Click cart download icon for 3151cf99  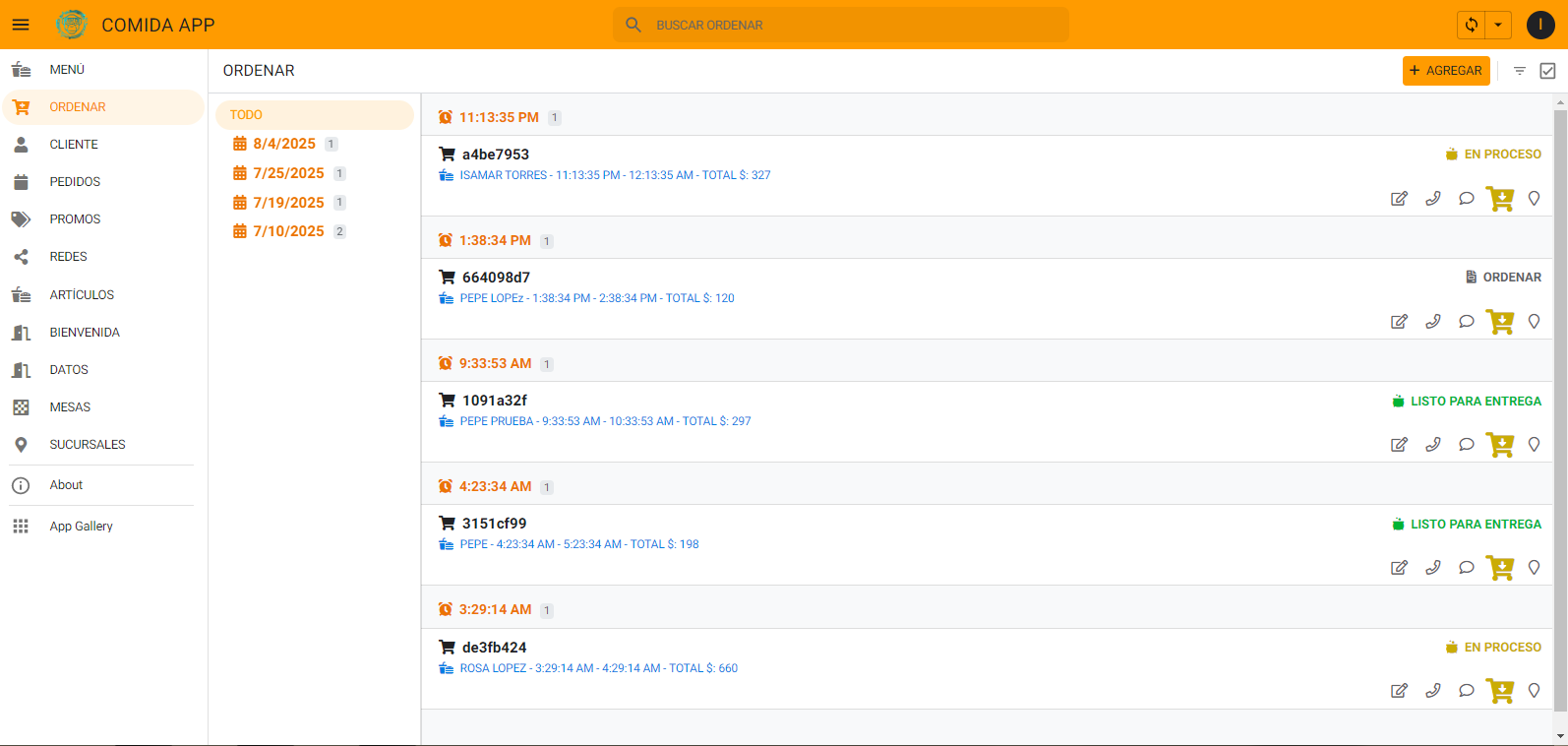pyautogui.click(x=1500, y=568)
